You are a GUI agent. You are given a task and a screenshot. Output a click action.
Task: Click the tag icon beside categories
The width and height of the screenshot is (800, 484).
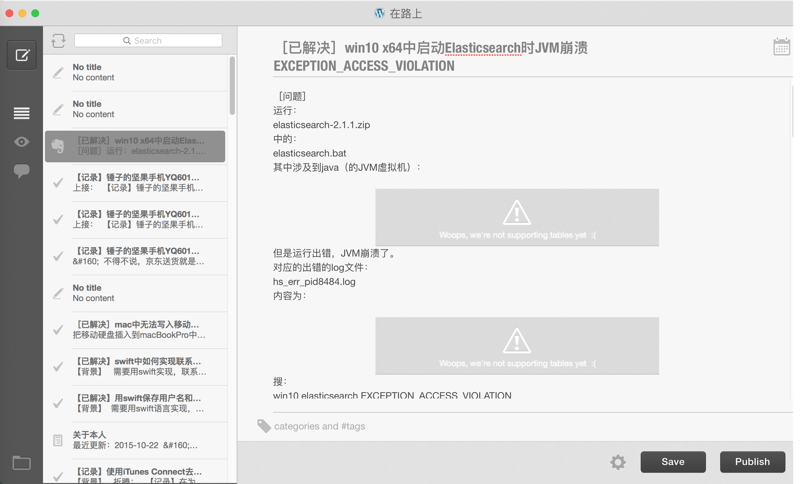coord(264,426)
